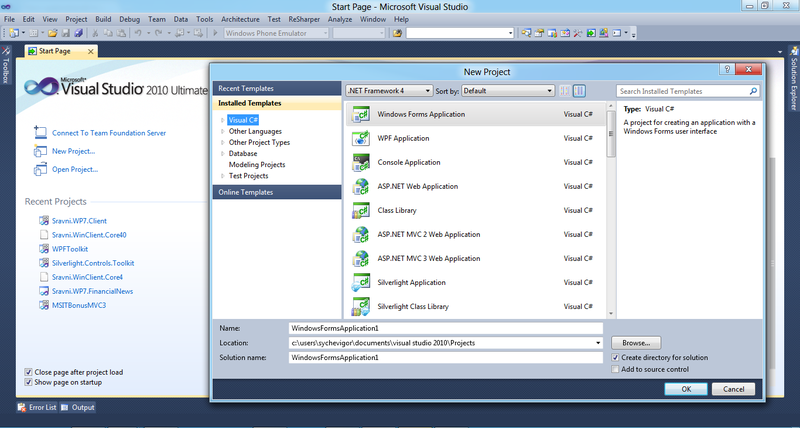Select the Modeling Projects tree item
This screenshot has width=800, height=428.
point(257,165)
